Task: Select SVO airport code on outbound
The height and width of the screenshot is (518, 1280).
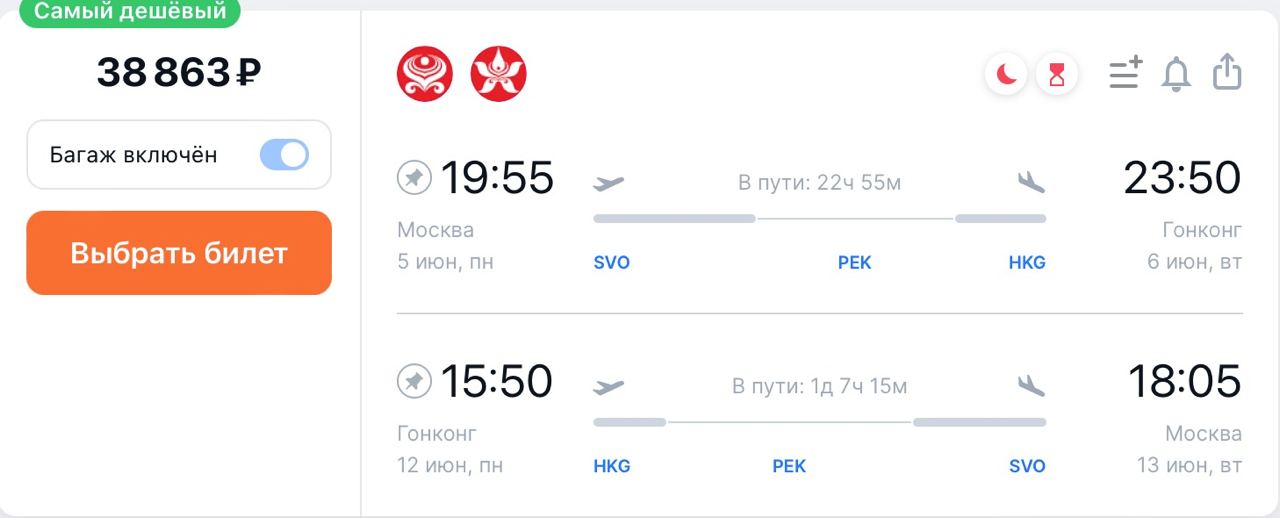Action: tap(612, 263)
